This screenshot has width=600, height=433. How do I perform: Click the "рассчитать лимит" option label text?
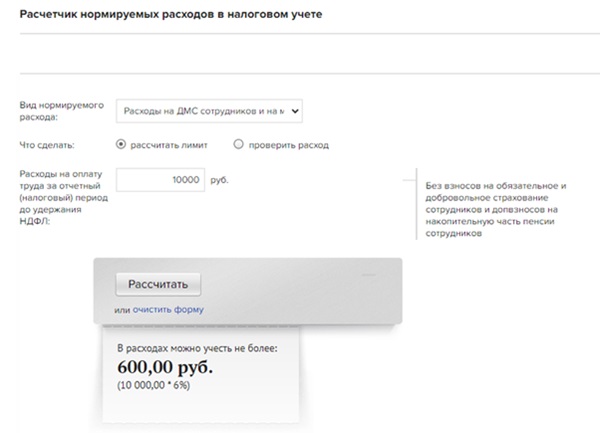(x=169, y=145)
